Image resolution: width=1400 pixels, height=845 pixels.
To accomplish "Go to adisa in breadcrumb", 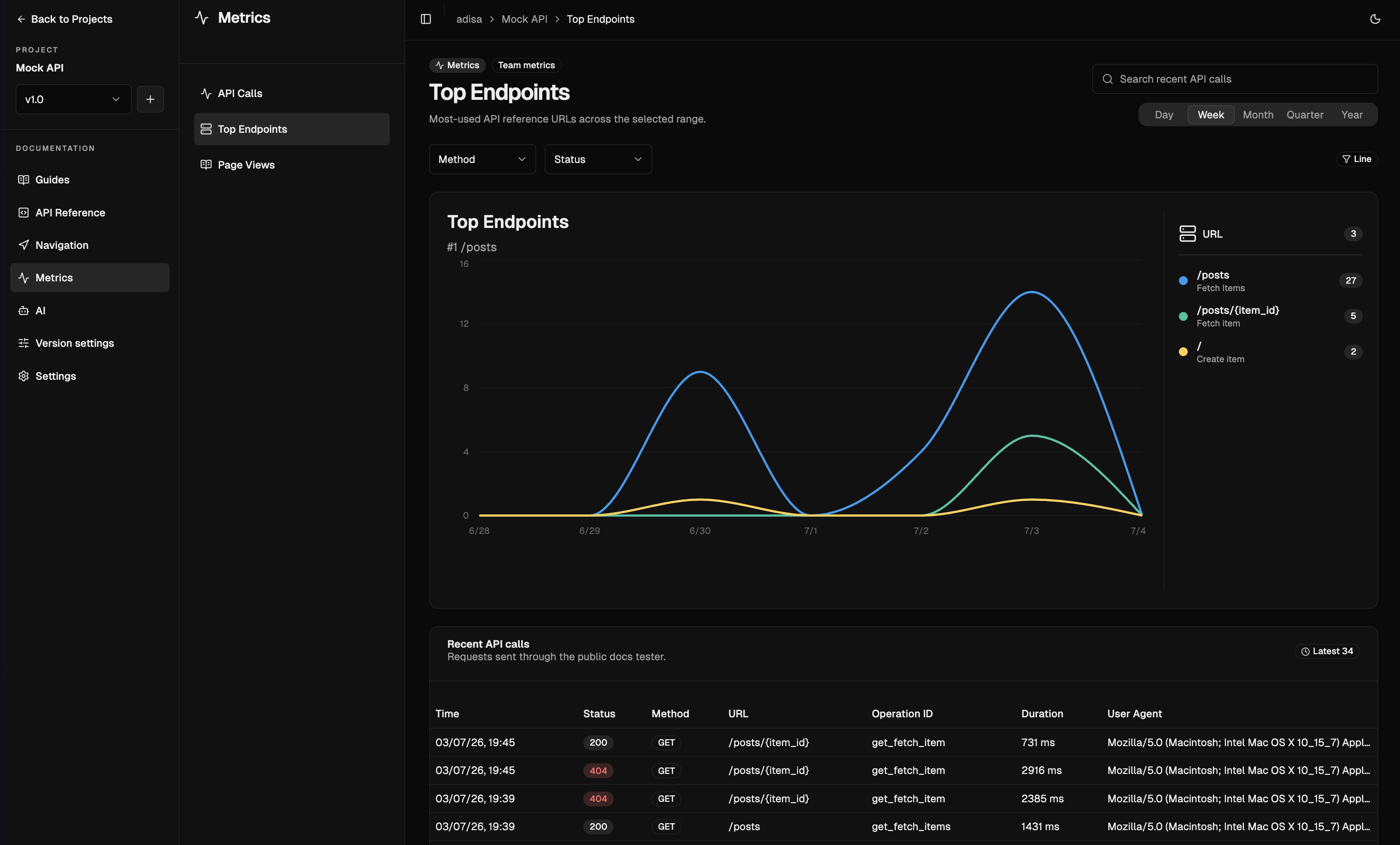I will [x=469, y=19].
